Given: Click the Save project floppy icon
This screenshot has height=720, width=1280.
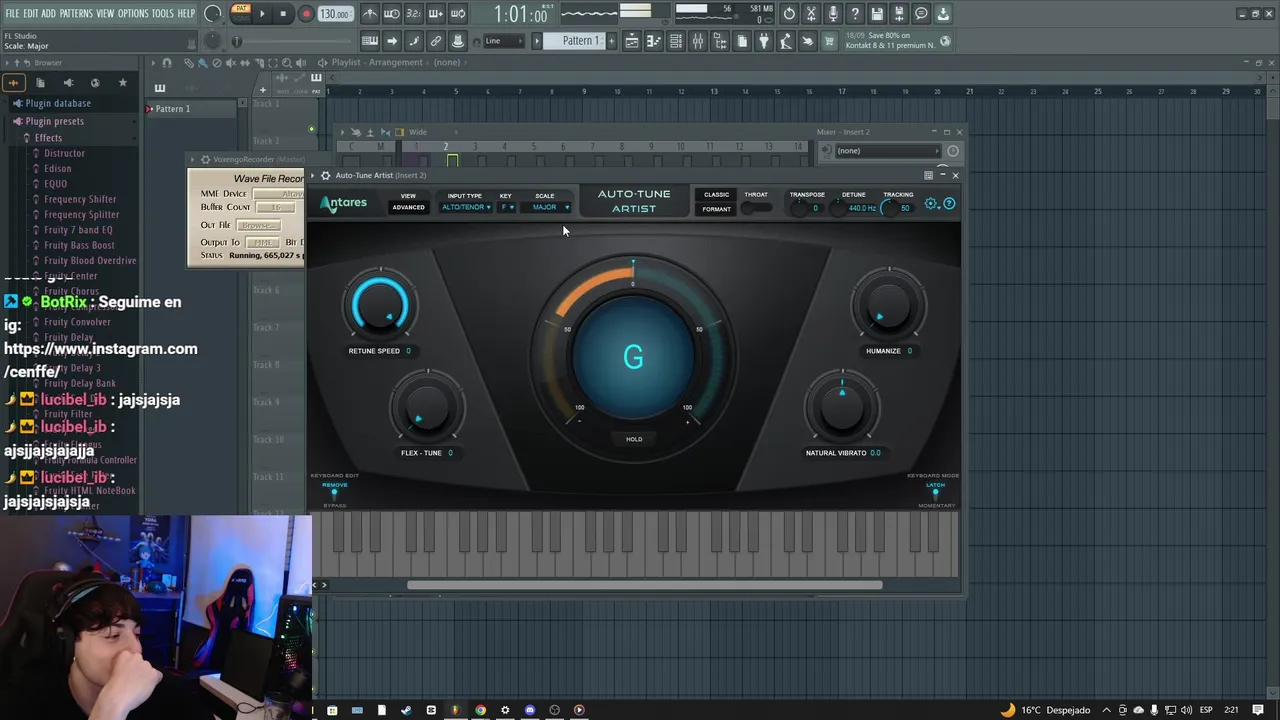Looking at the screenshot, I should (877, 14).
